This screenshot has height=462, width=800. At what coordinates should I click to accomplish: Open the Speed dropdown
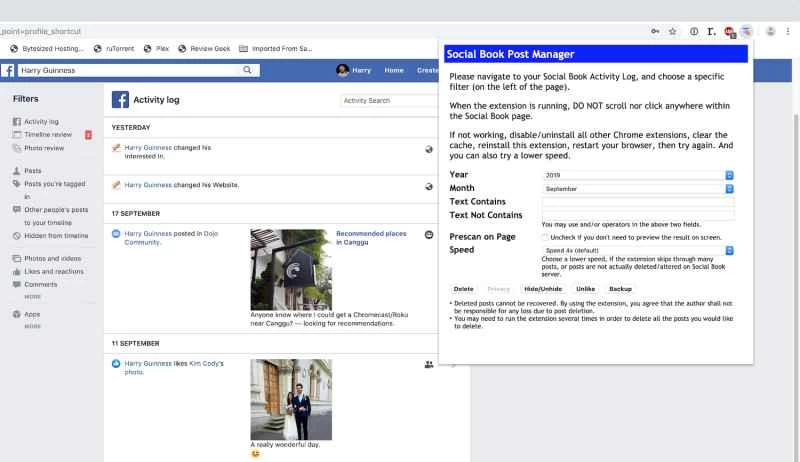(x=637, y=250)
